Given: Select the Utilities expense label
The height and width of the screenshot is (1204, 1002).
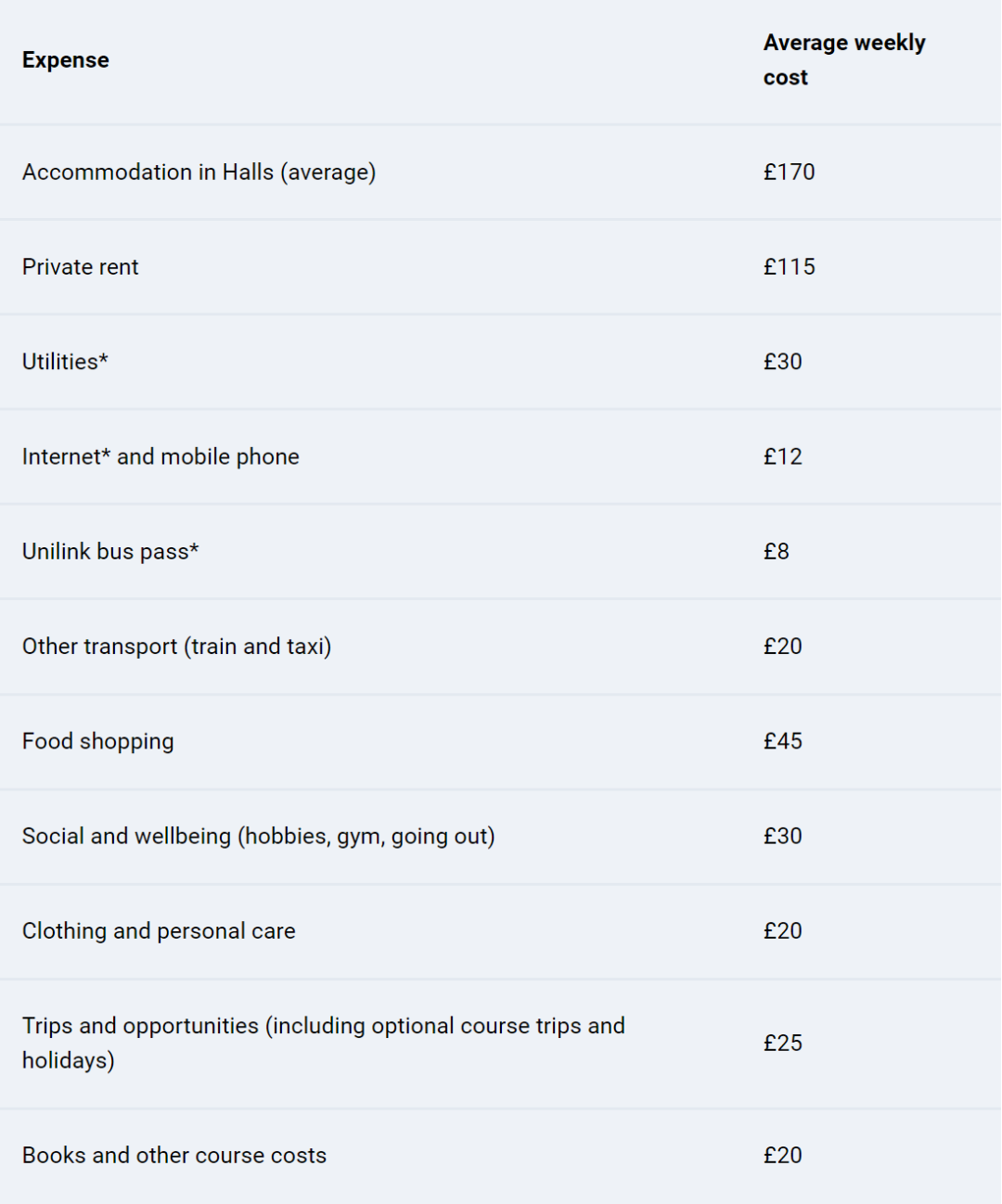Looking at the screenshot, I should pyautogui.click(x=65, y=362).
